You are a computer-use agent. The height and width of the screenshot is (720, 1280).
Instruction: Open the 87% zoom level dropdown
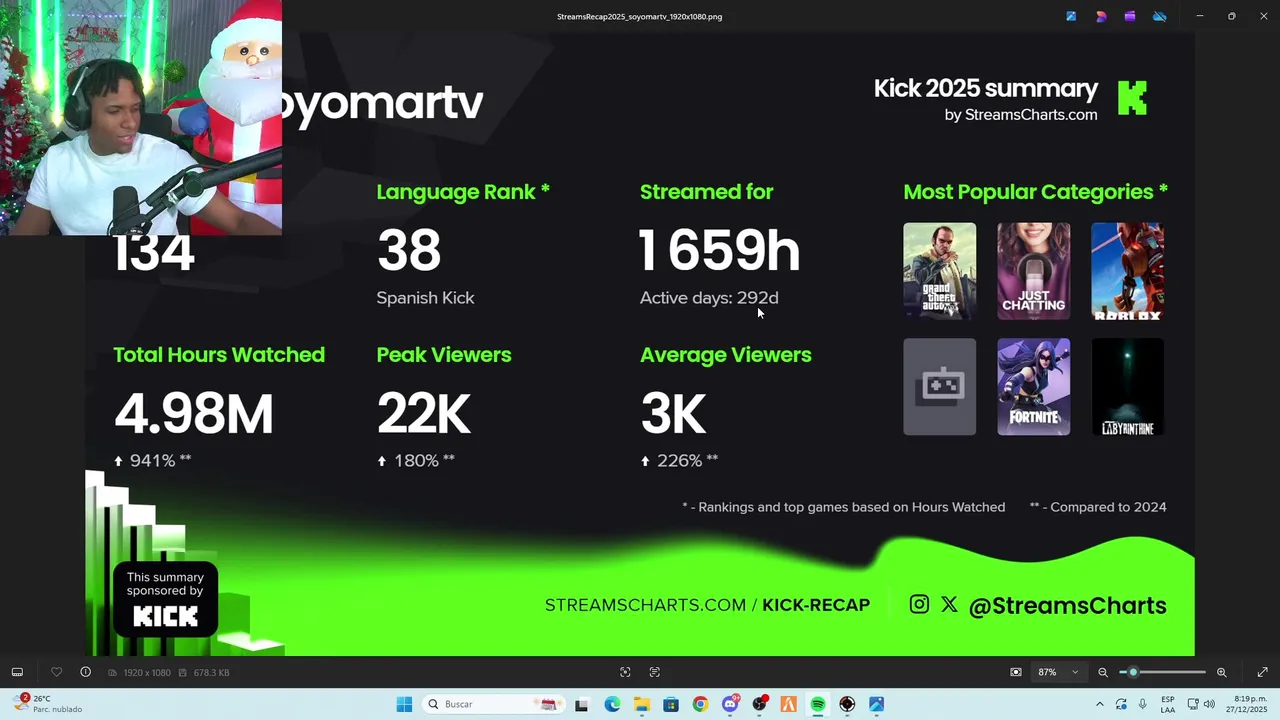[1057, 672]
